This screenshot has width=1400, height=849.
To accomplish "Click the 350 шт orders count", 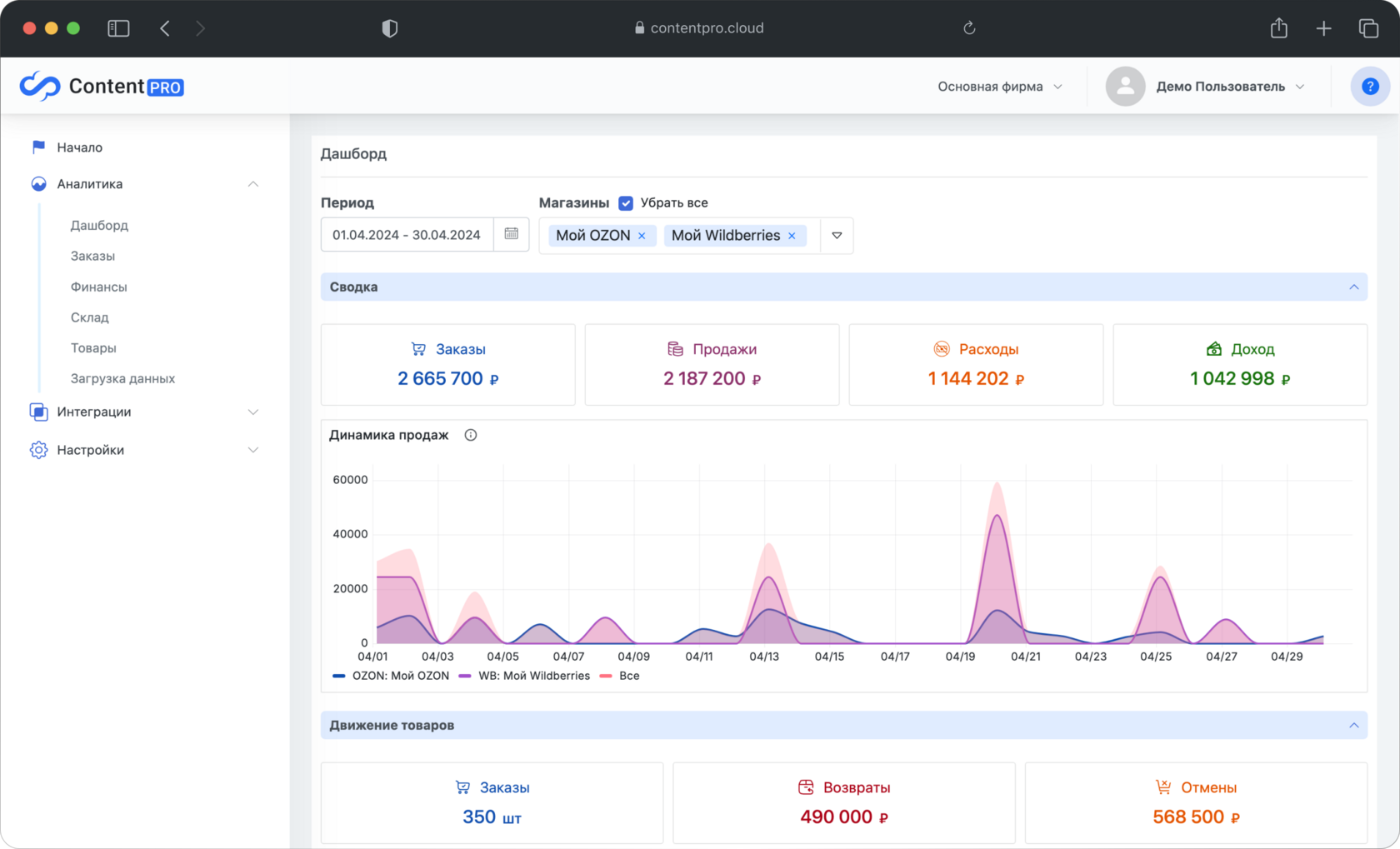I will pyautogui.click(x=492, y=817).
